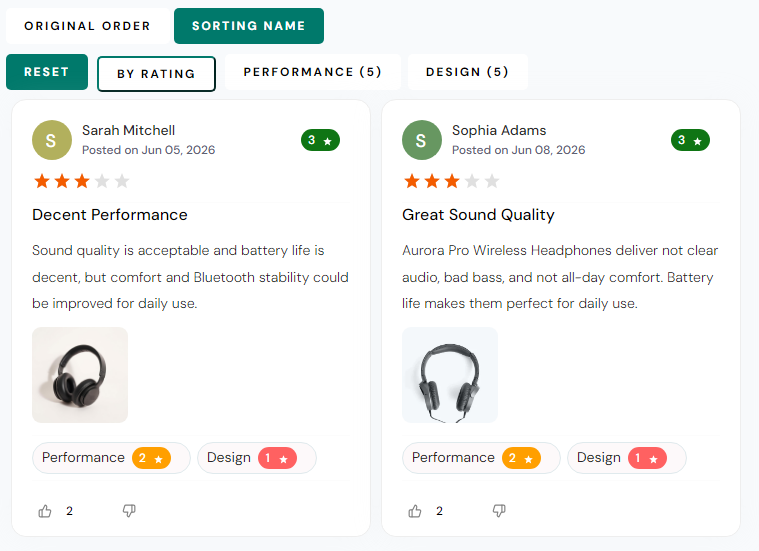Click thumbs down on Sophia Adams' review
This screenshot has height=551, width=759.
point(499,510)
